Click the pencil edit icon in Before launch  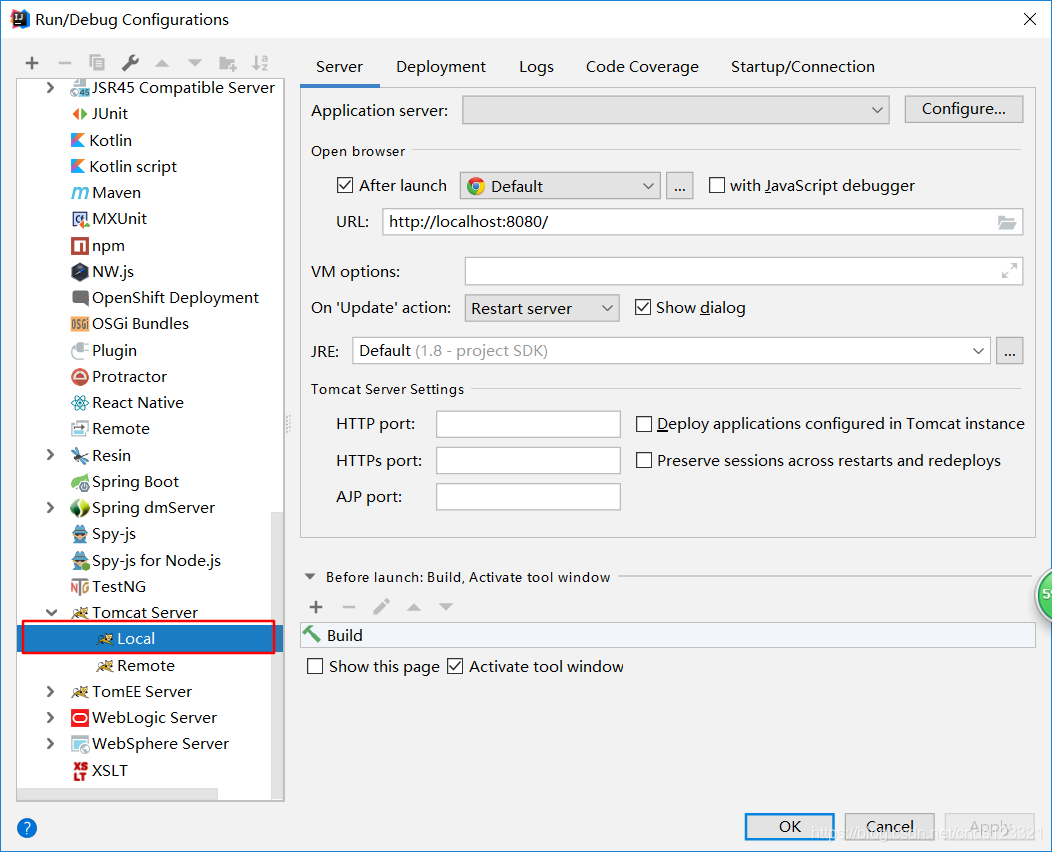point(381,607)
